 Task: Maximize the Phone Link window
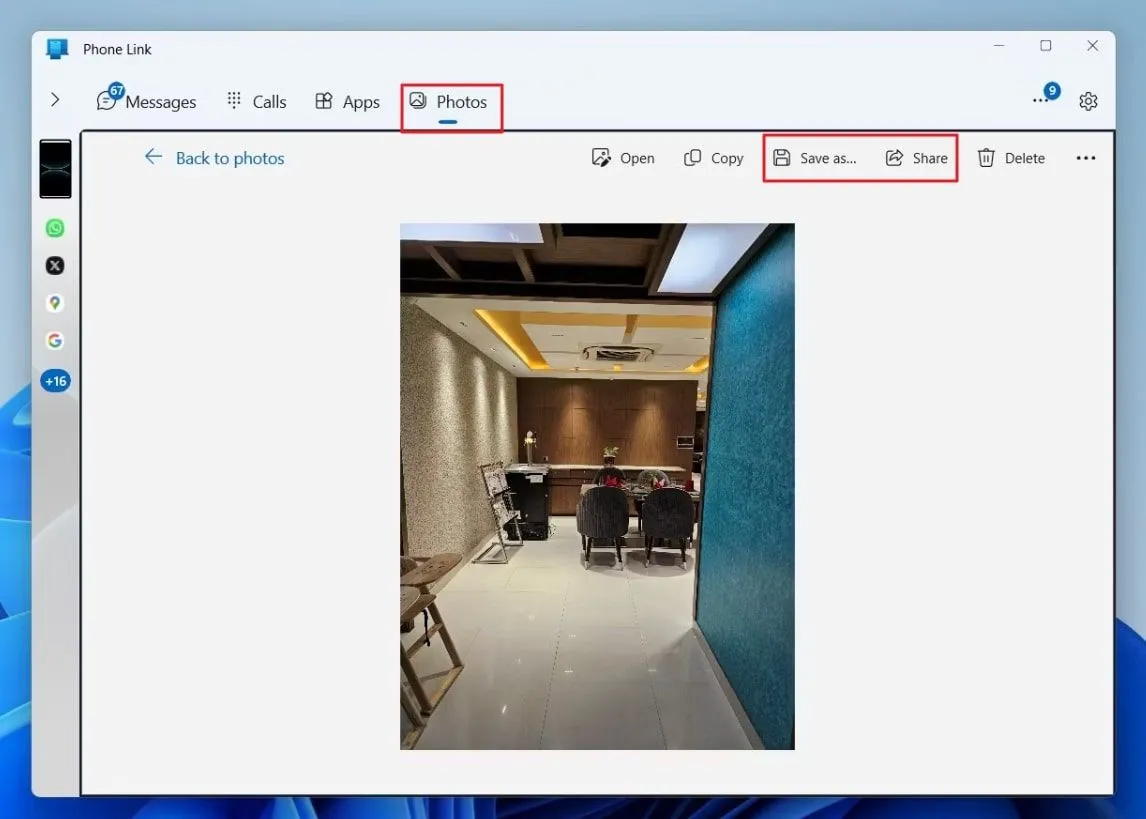pos(1046,45)
